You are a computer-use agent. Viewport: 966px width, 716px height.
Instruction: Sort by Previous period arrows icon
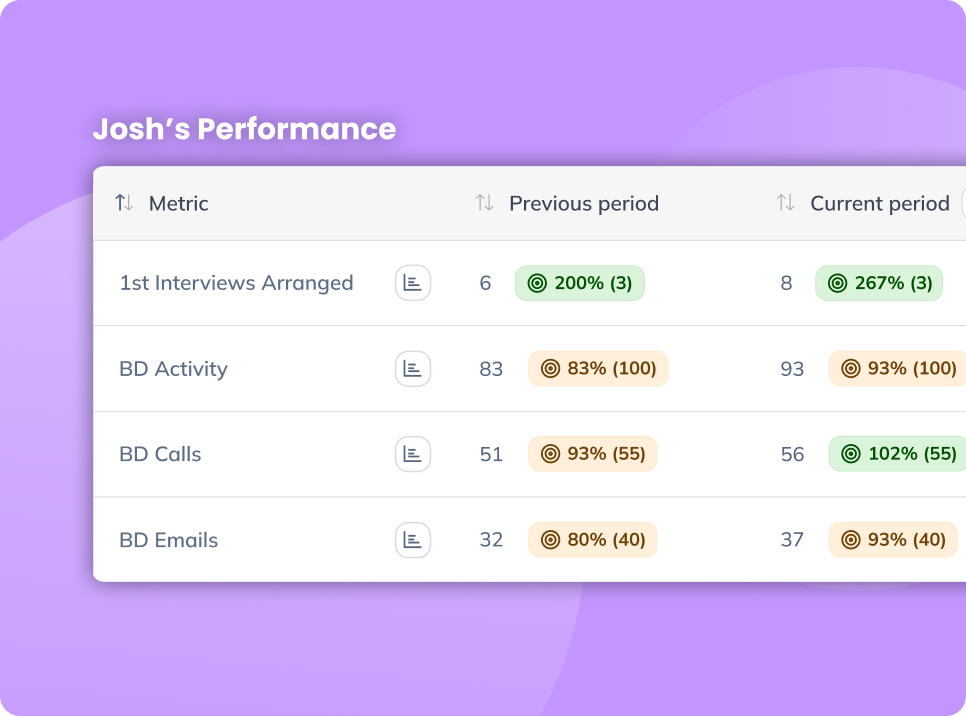[484, 202]
